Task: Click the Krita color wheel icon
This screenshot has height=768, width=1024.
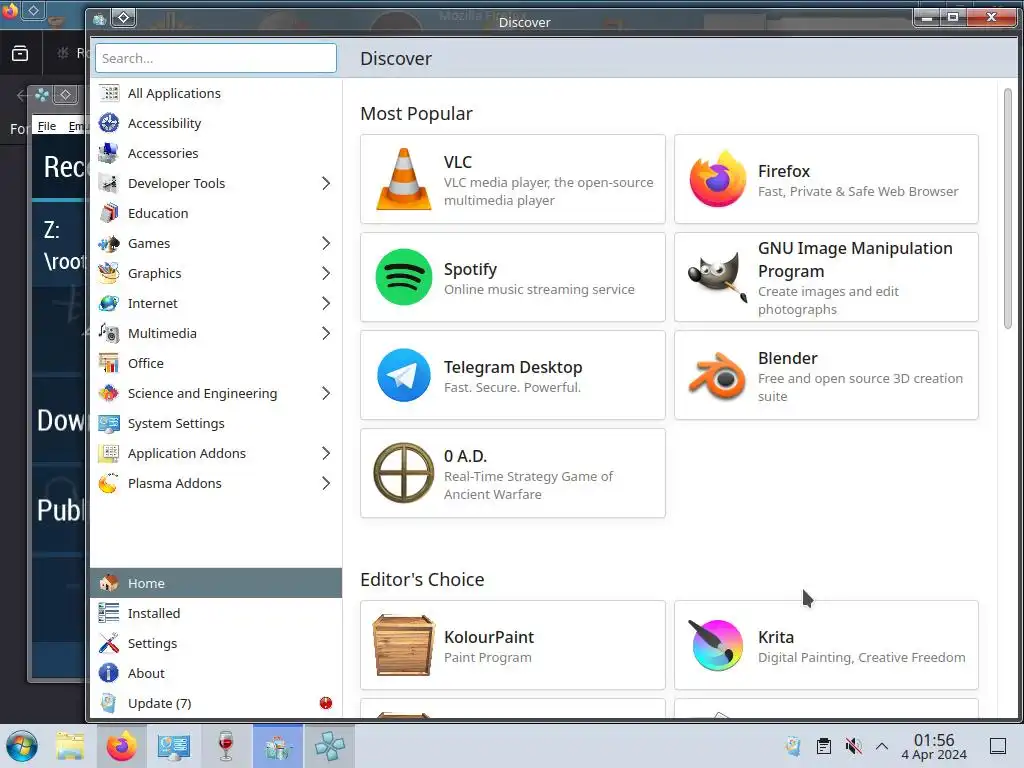Action: click(716, 645)
